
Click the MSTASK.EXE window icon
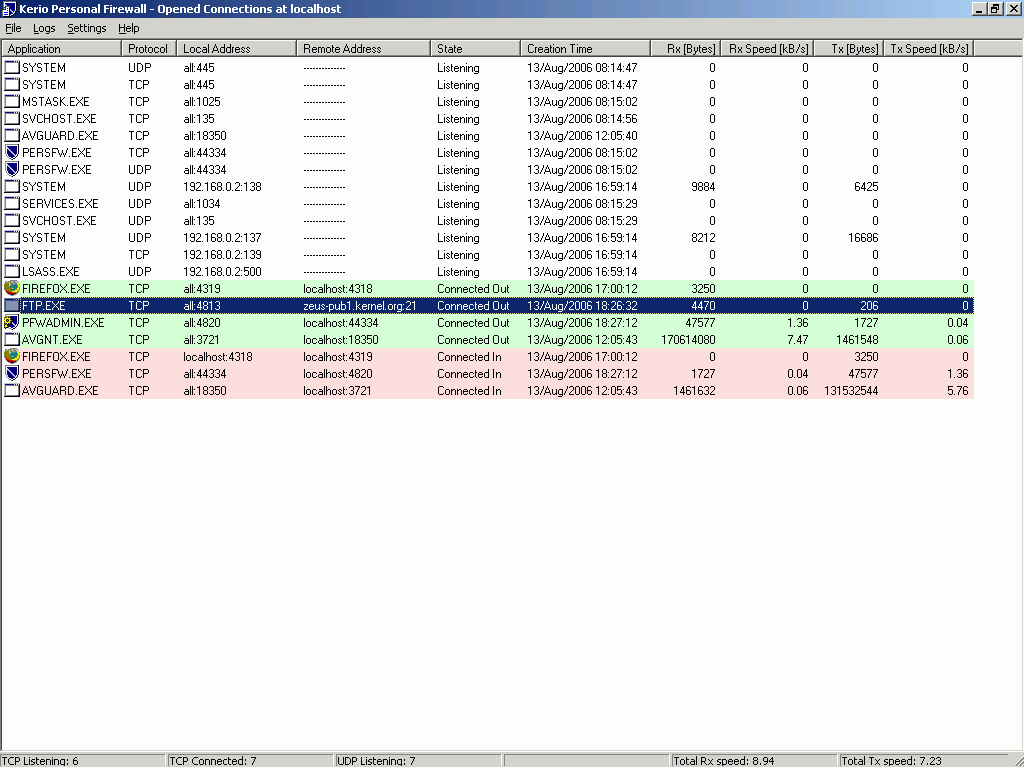tap(12, 101)
